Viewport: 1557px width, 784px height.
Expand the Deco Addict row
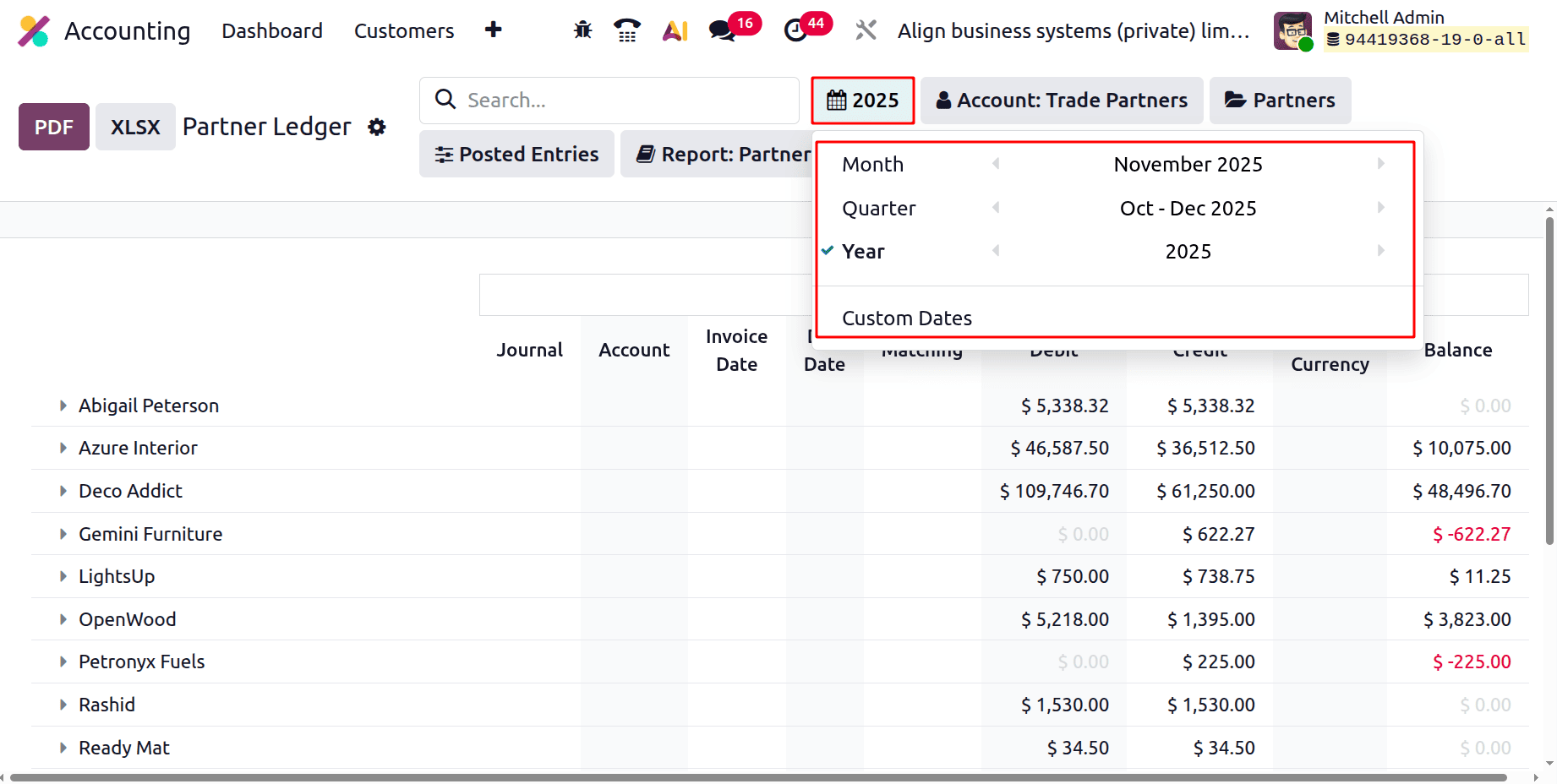63,491
